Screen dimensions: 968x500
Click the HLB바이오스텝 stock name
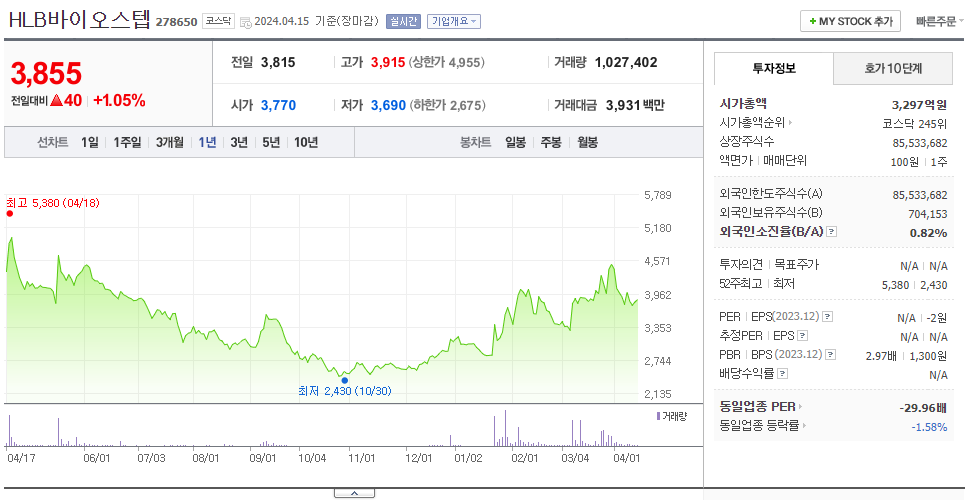coord(80,20)
